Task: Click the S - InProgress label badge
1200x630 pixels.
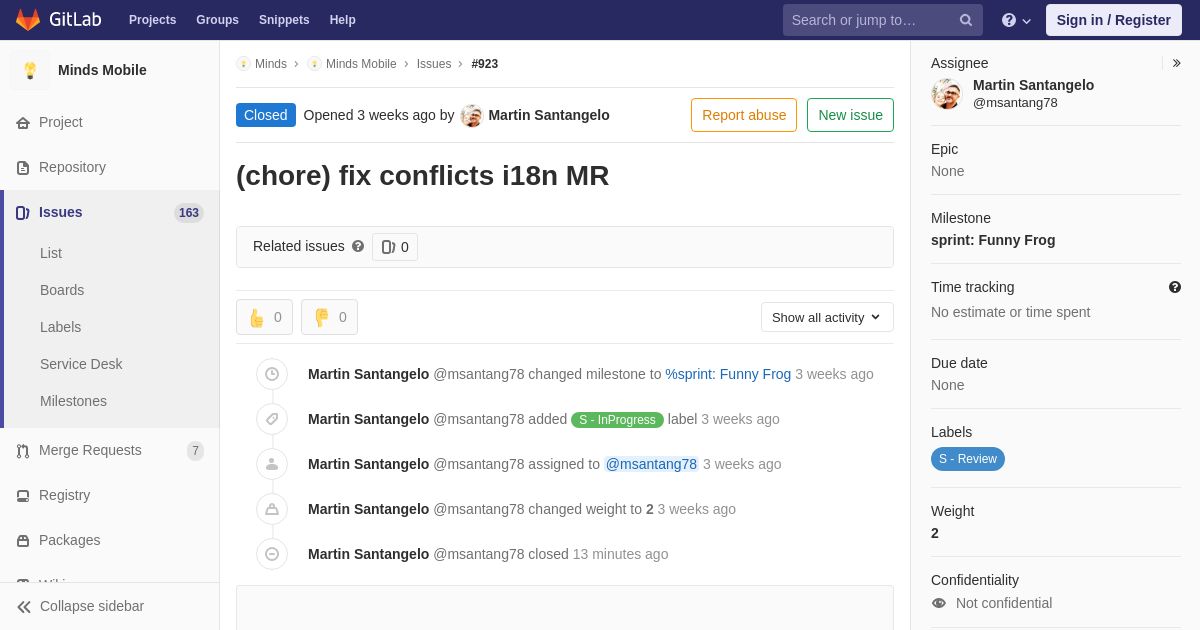Action: tap(617, 420)
